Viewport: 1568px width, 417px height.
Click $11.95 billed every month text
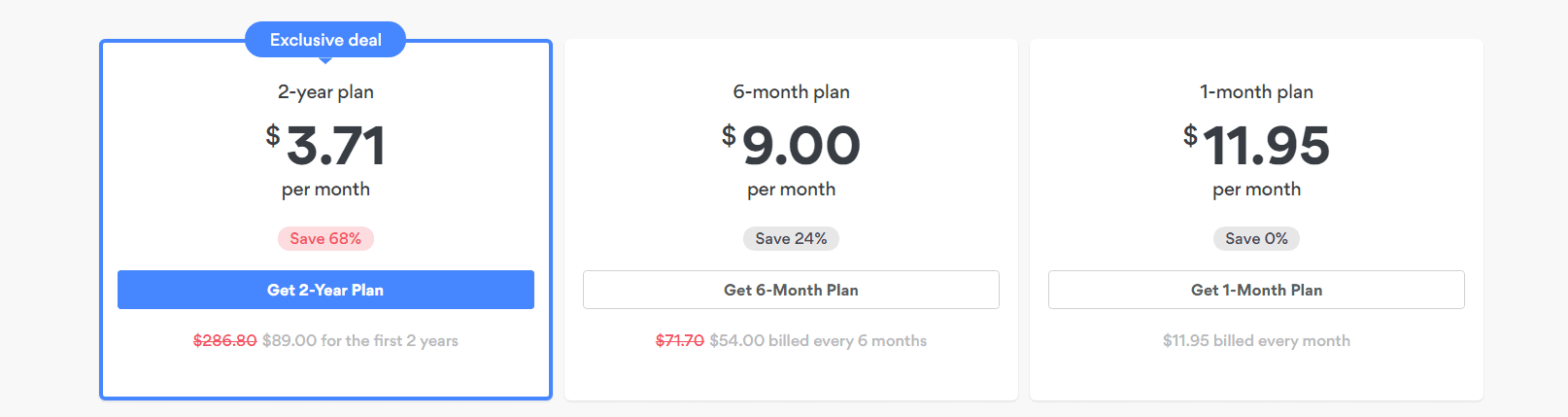click(1256, 340)
